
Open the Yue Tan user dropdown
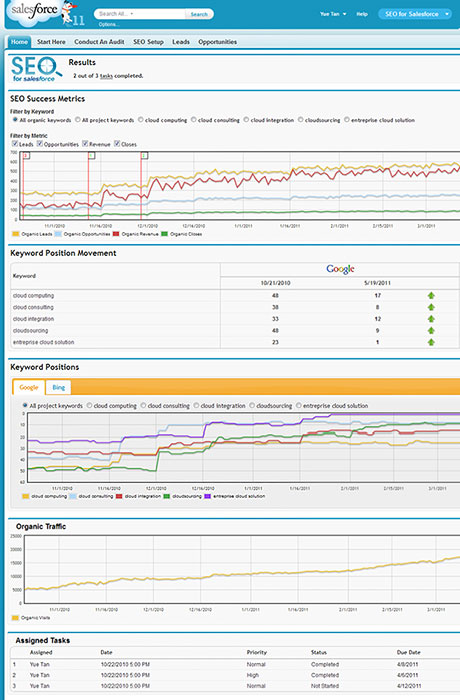click(333, 14)
